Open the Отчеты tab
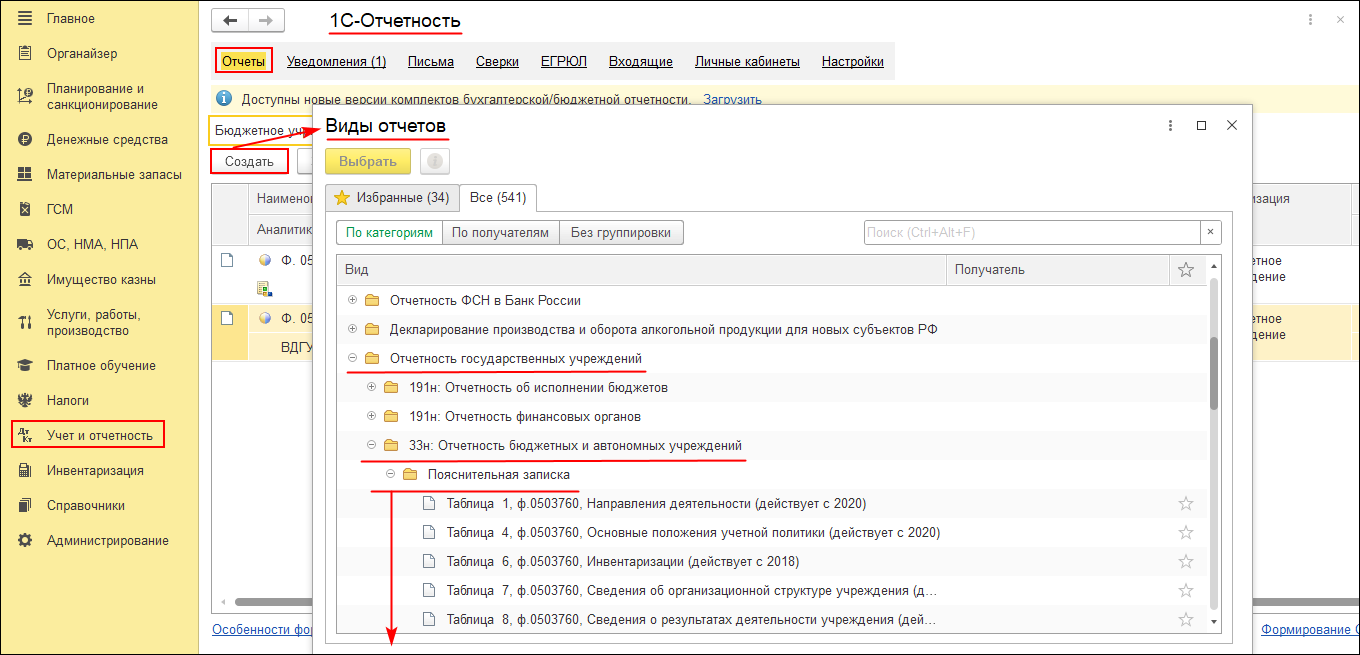The width and height of the screenshot is (1360, 655). (x=243, y=62)
